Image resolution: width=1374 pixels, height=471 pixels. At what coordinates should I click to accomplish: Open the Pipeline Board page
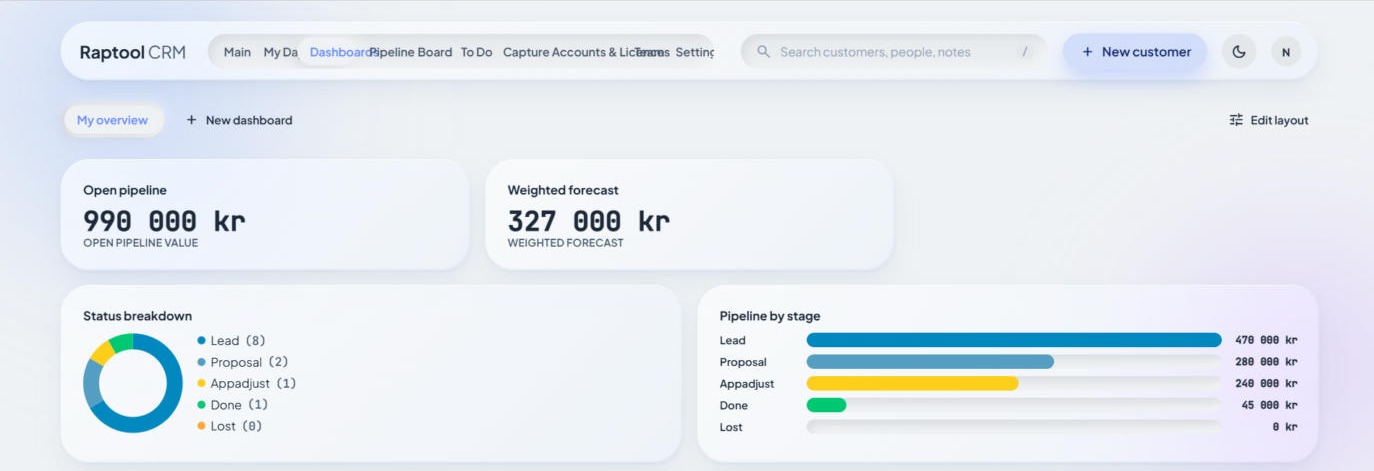click(411, 52)
